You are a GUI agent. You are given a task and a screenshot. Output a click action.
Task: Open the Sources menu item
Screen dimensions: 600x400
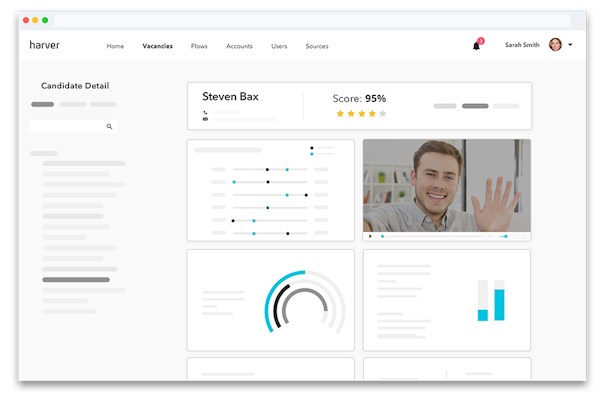point(317,46)
